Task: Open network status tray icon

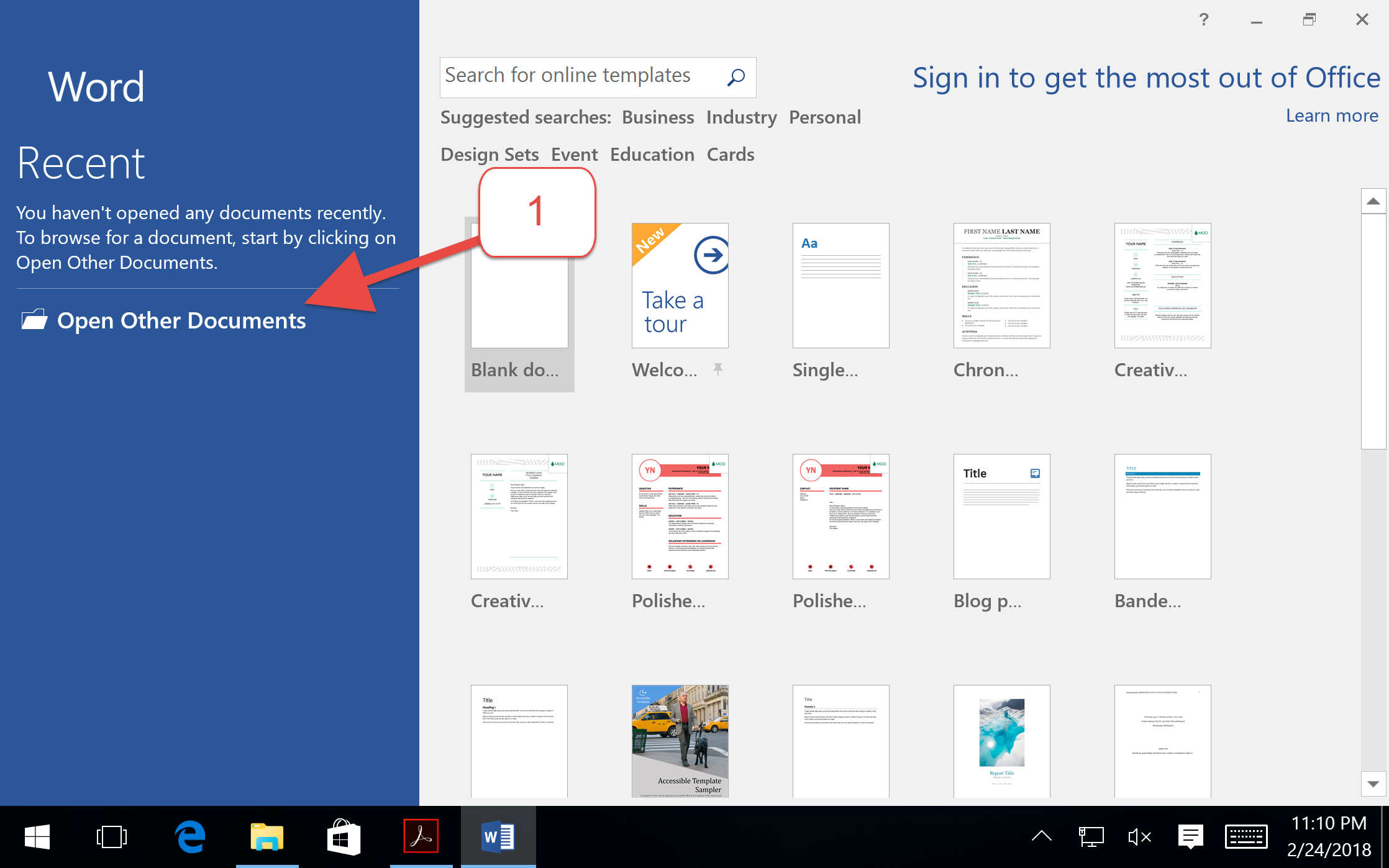Action: [x=1091, y=837]
